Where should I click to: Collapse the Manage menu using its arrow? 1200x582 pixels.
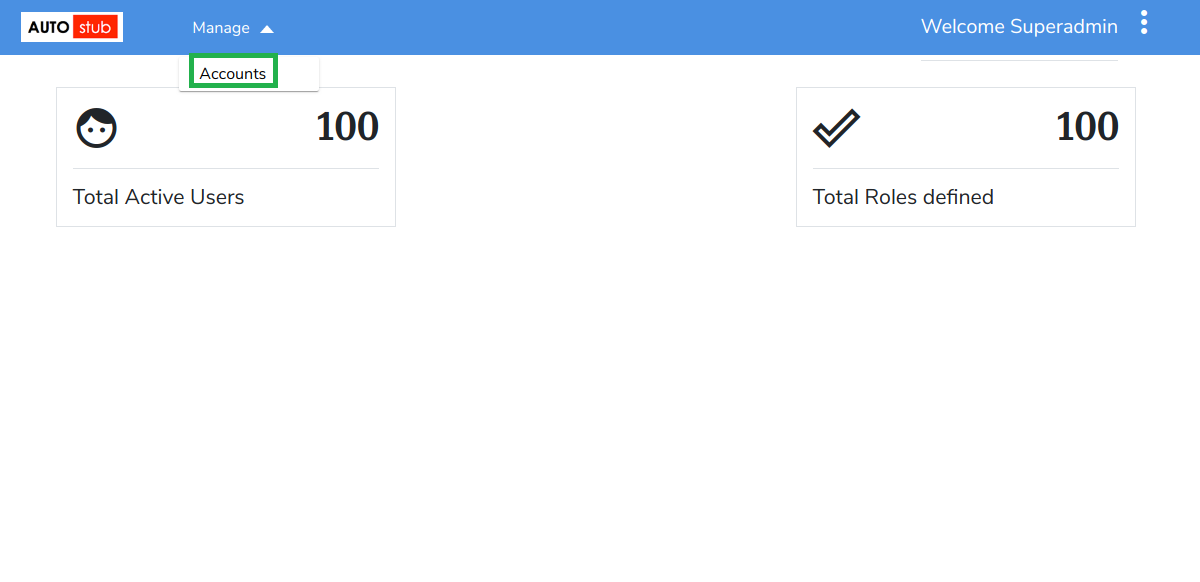[x=267, y=29]
